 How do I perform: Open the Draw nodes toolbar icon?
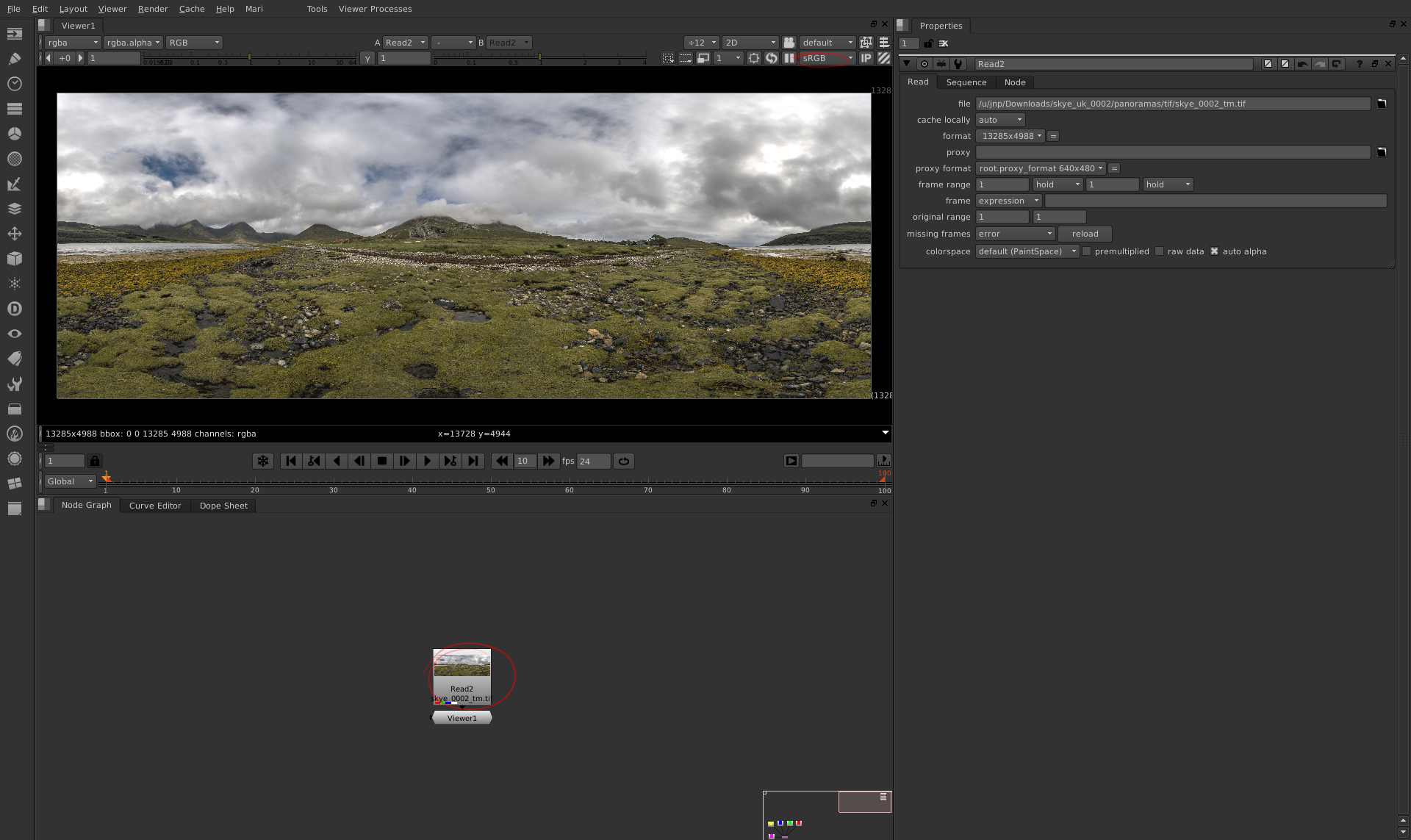pos(14,59)
